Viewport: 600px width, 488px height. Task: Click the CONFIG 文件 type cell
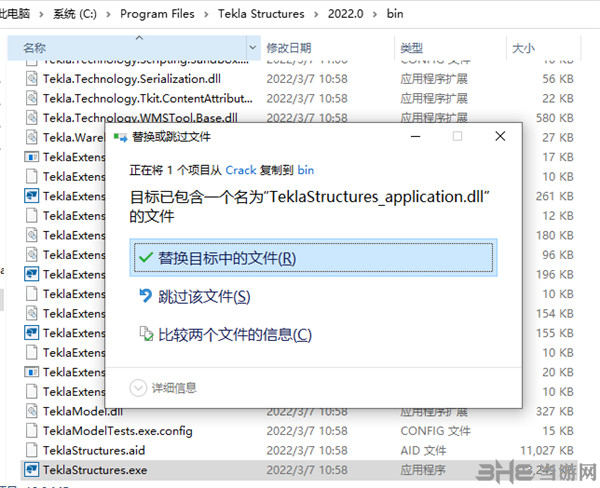click(x=435, y=431)
